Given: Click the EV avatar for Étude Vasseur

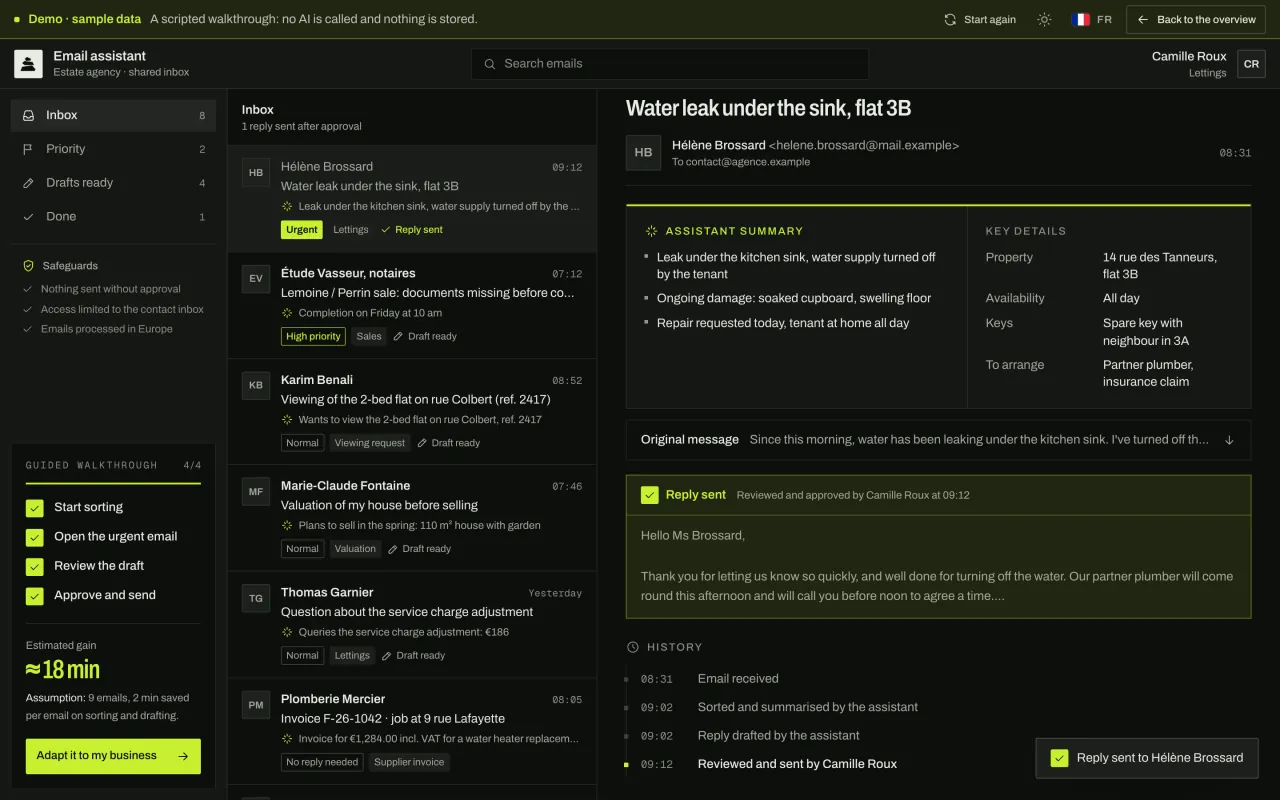Looking at the screenshot, I should [256, 279].
